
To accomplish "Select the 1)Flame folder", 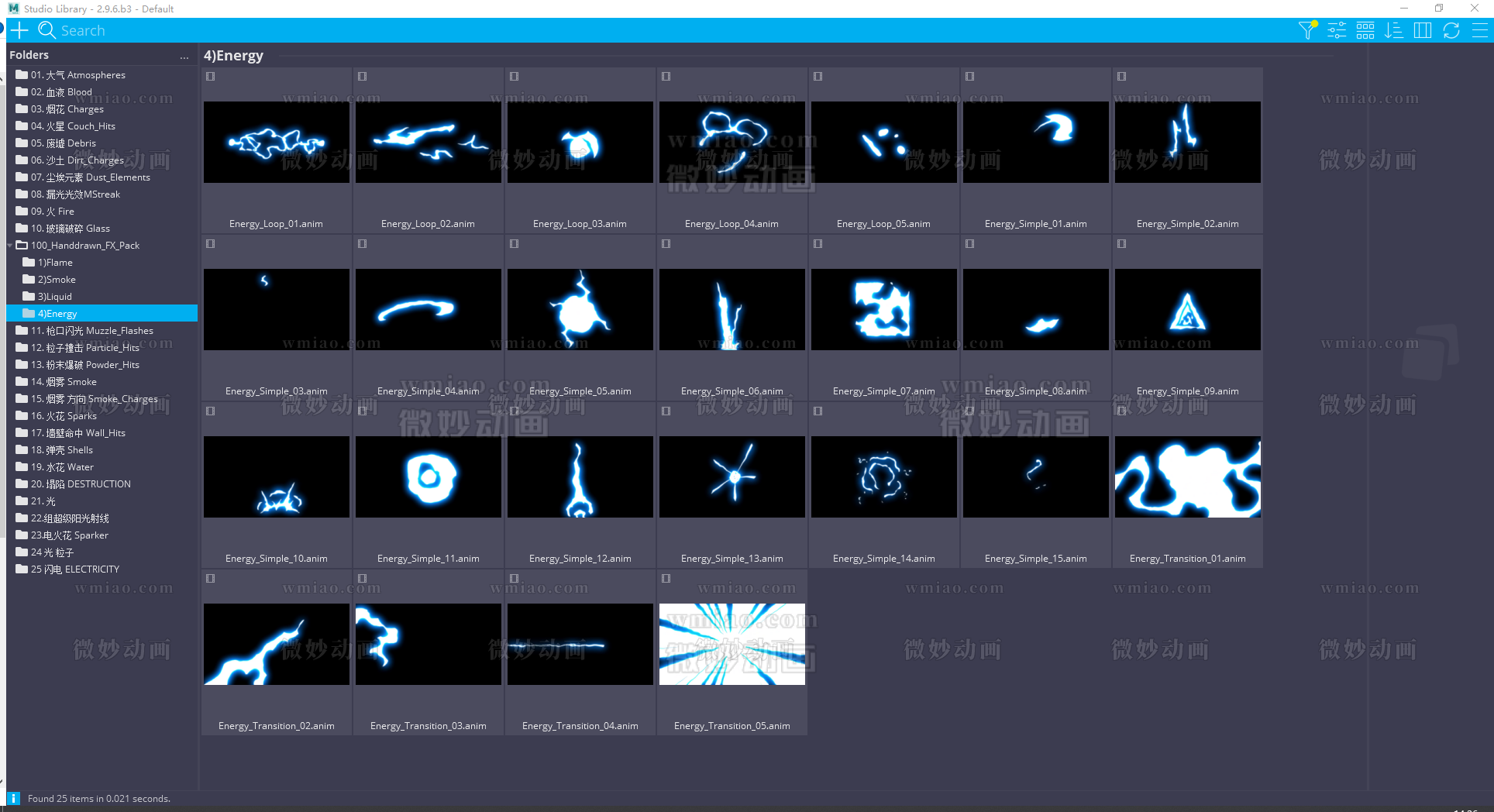I will pos(56,262).
